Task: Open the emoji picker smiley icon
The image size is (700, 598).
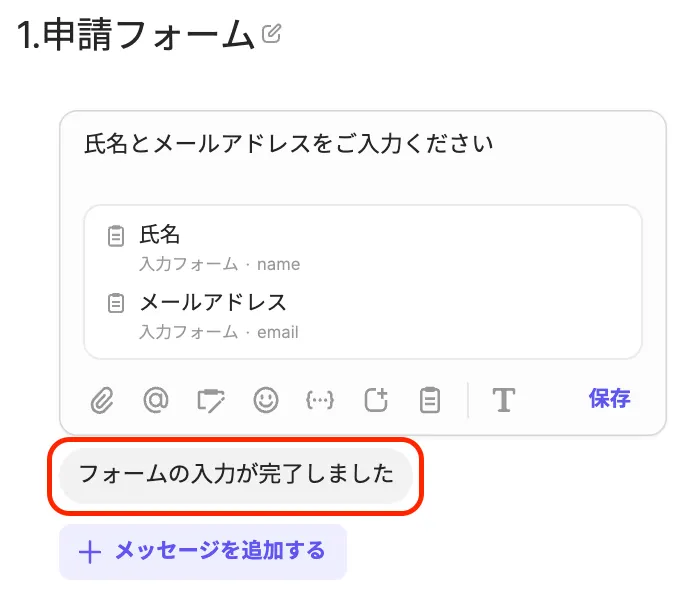Action: [x=265, y=401]
